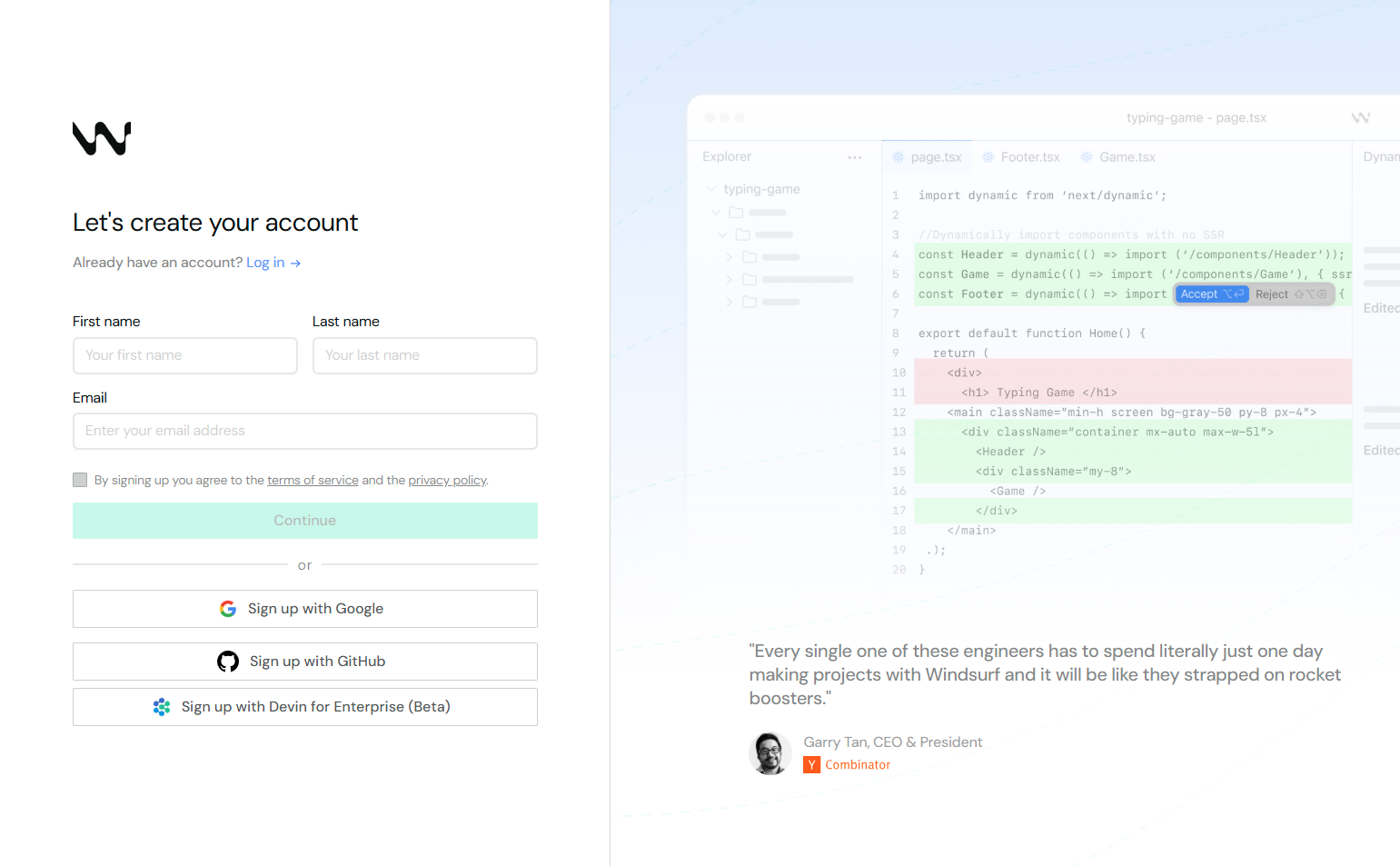Click the Y Combinator orange logo
1400x866 pixels.
click(811, 765)
